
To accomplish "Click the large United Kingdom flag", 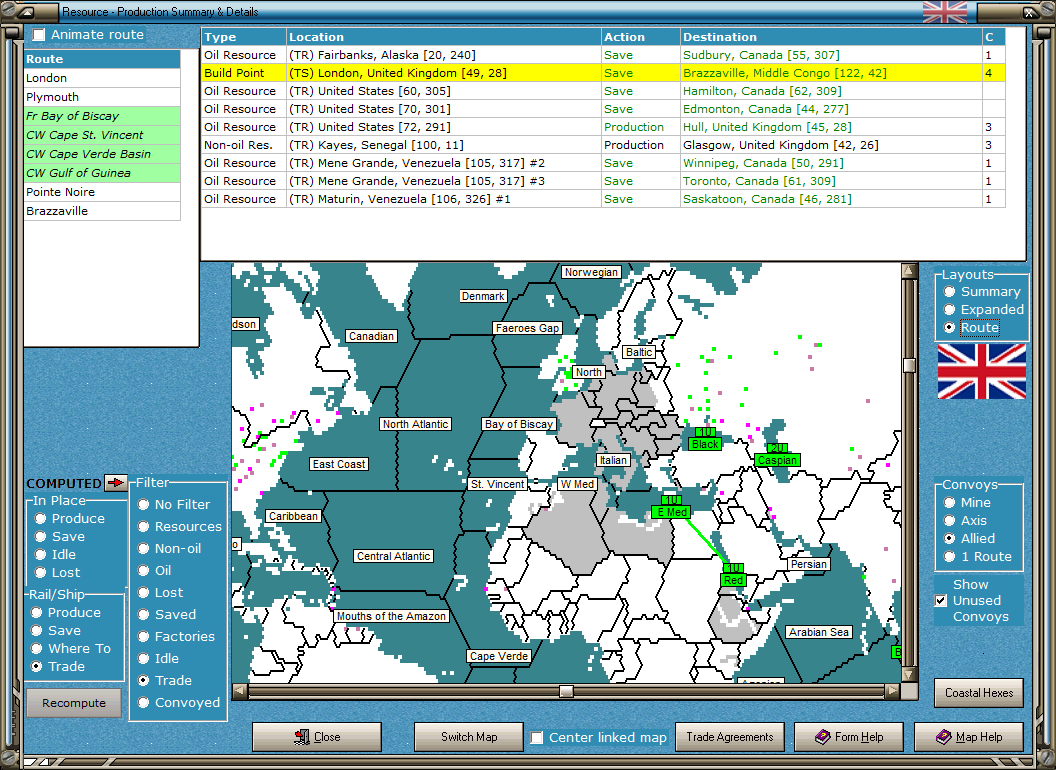I will tap(981, 371).
